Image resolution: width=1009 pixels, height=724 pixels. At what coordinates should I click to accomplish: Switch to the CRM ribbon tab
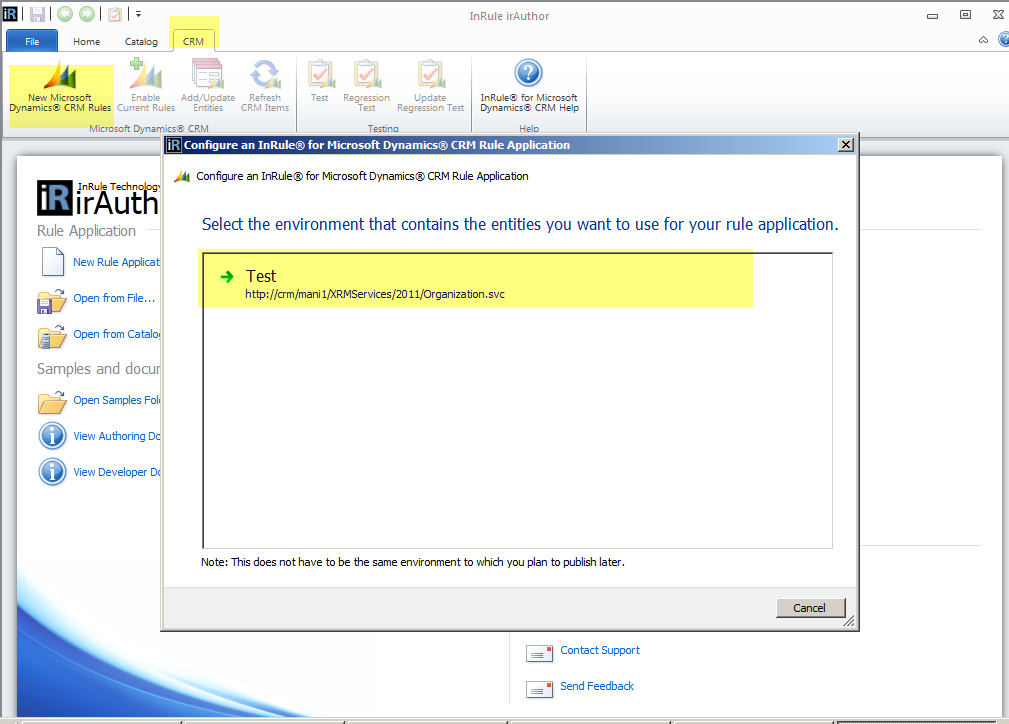click(x=193, y=41)
